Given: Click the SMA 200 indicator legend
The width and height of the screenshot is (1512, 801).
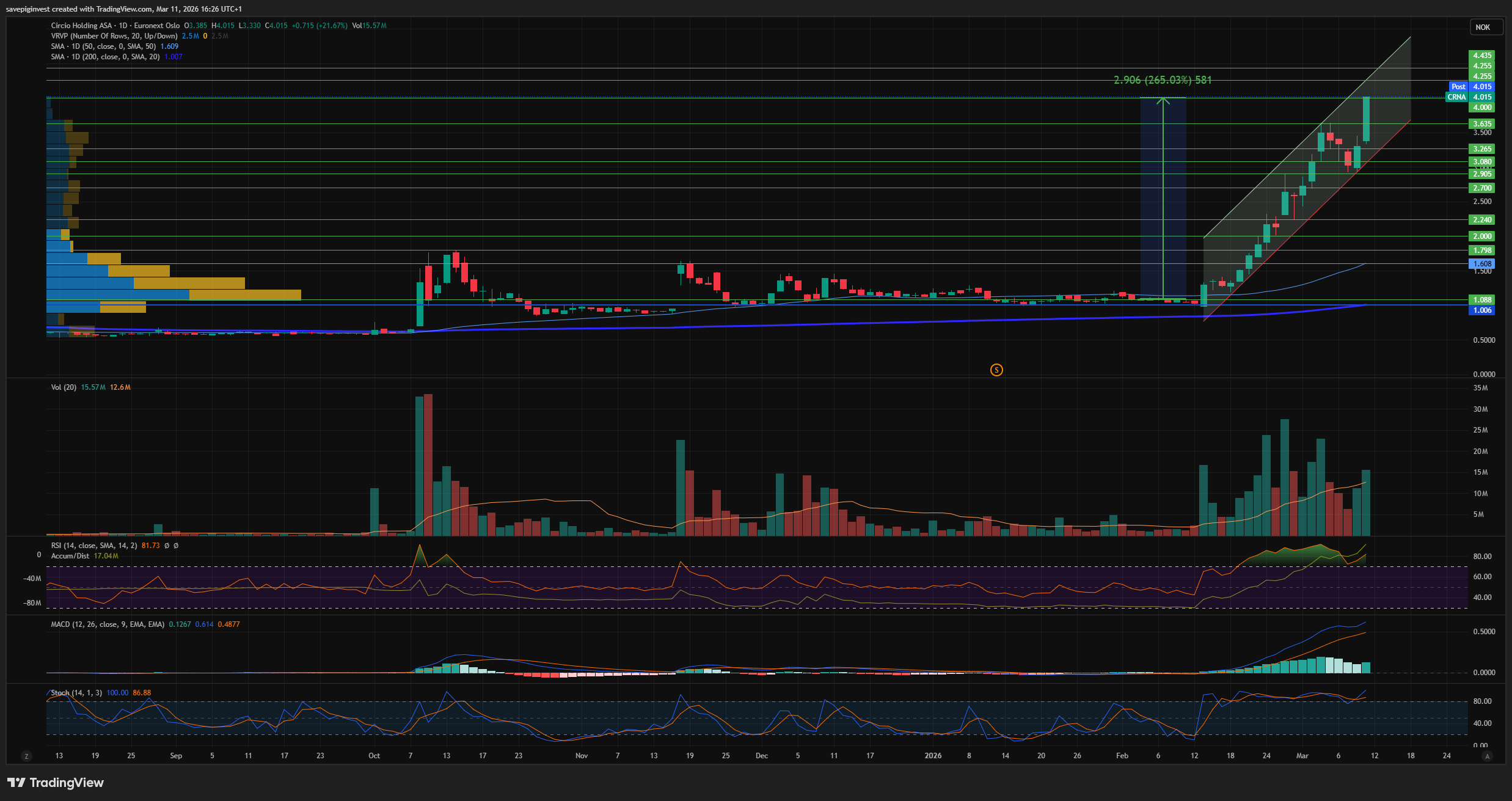Looking at the screenshot, I should pos(105,57).
